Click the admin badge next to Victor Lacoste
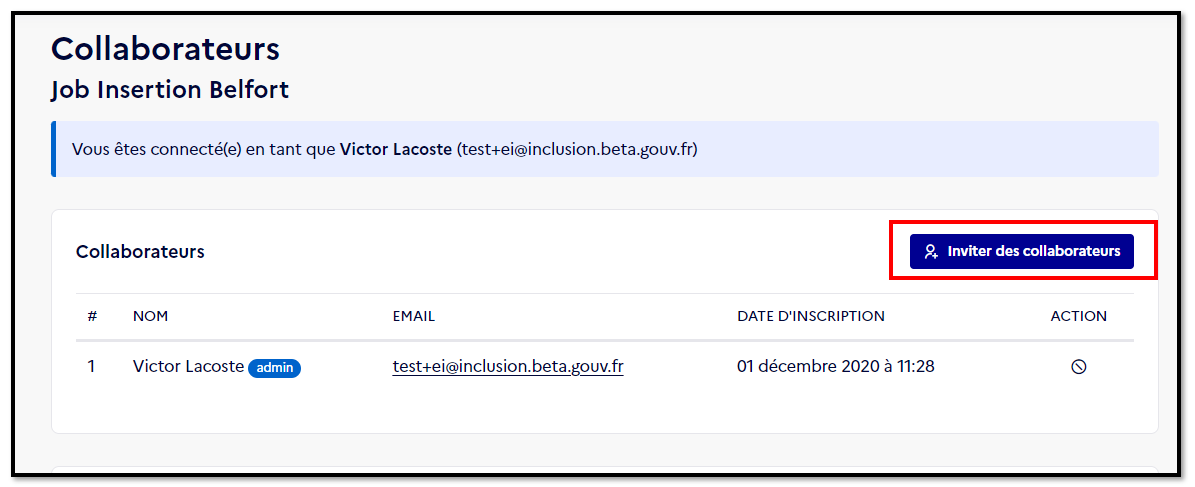 click(274, 368)
